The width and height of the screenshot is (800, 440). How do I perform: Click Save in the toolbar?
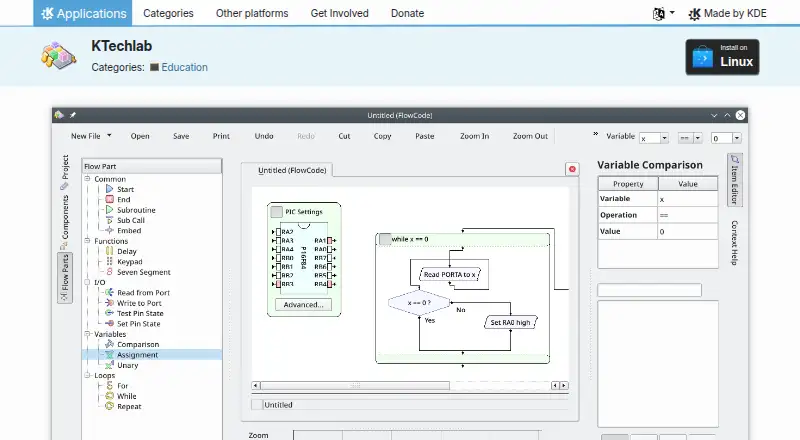click(x=181, y=136)
